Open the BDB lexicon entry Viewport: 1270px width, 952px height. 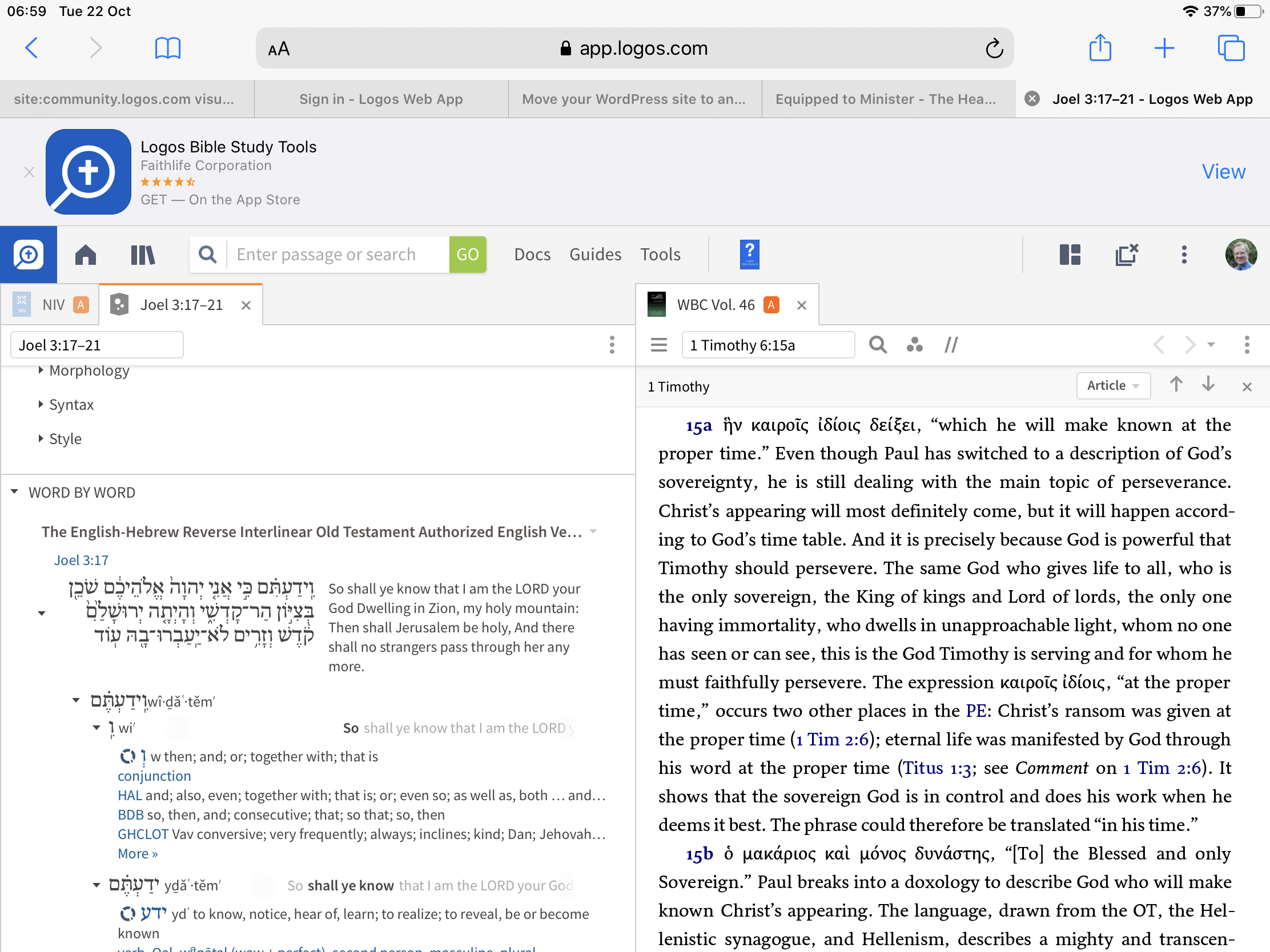click(130, 815)
